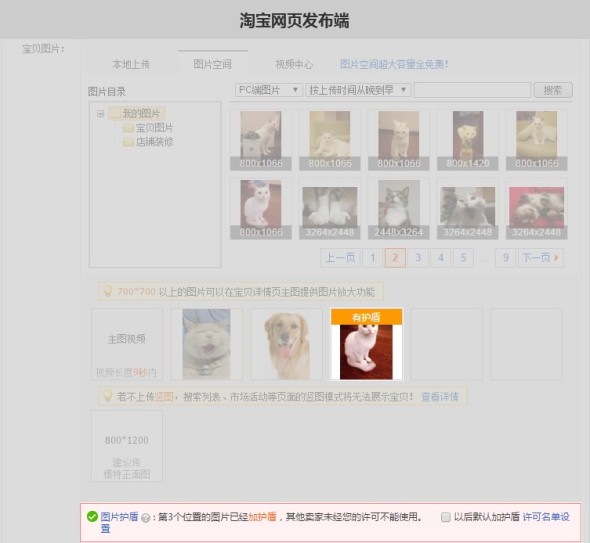This screenshot has height=543, width=590.
Task: Click the 图片护盾 help question icon
Action: [x=145, y=518]
